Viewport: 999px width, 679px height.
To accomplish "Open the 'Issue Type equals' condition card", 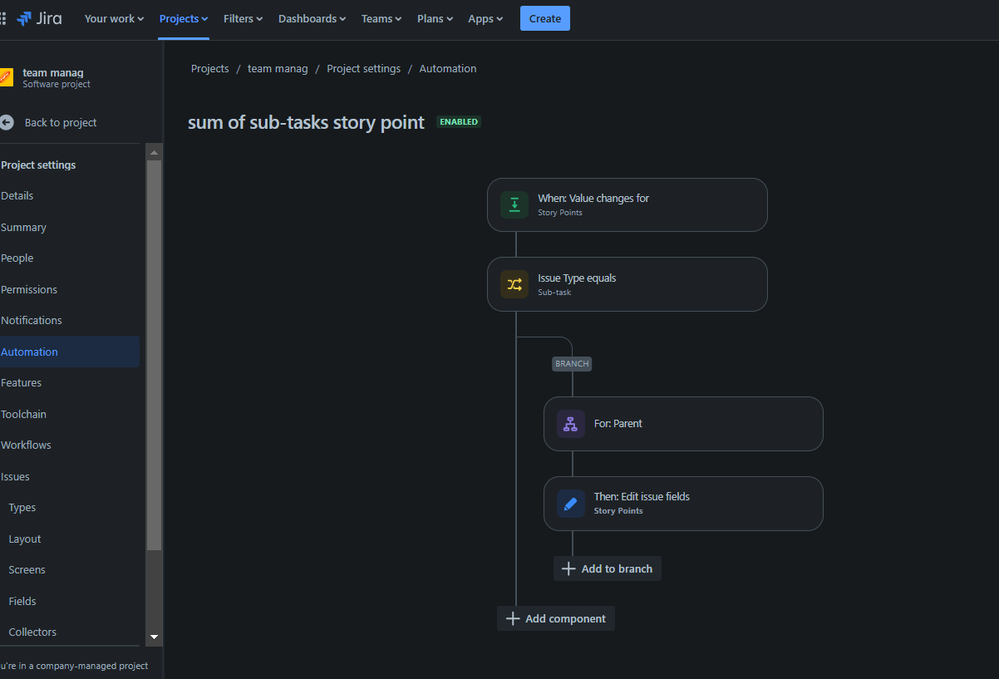I will 627,284.
